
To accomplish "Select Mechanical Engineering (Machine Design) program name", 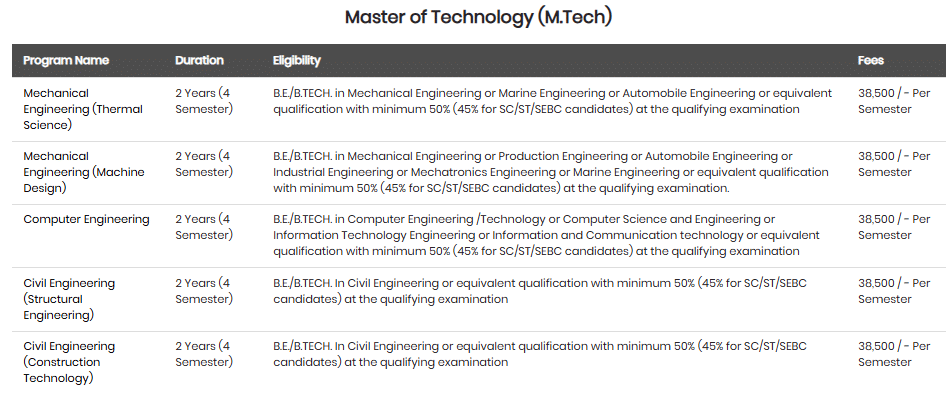I will click(83, 172).
